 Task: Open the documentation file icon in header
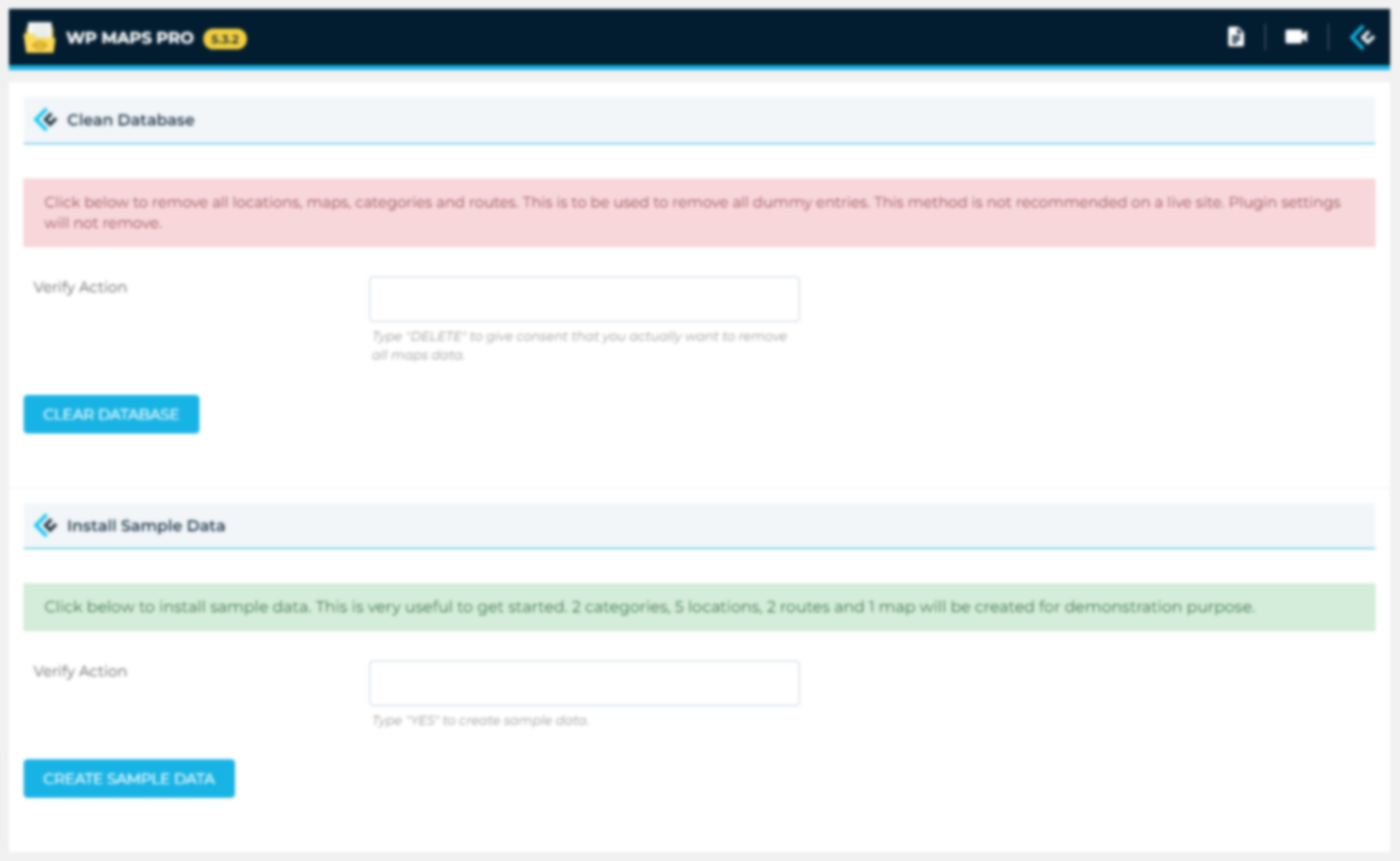(x=1235, y=38)
